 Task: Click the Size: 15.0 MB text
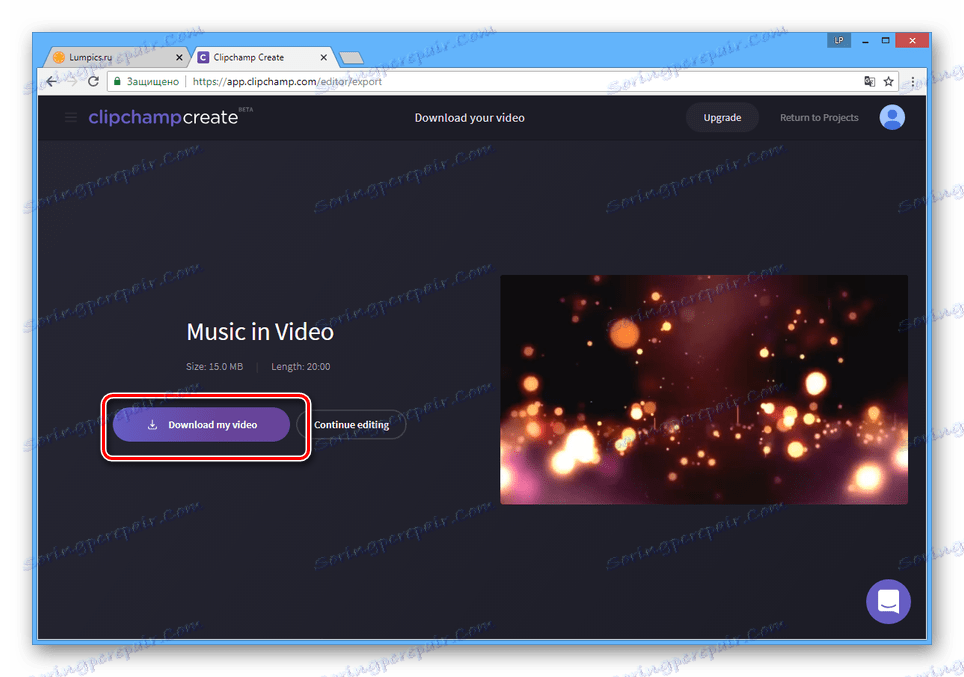coord(215,366)
